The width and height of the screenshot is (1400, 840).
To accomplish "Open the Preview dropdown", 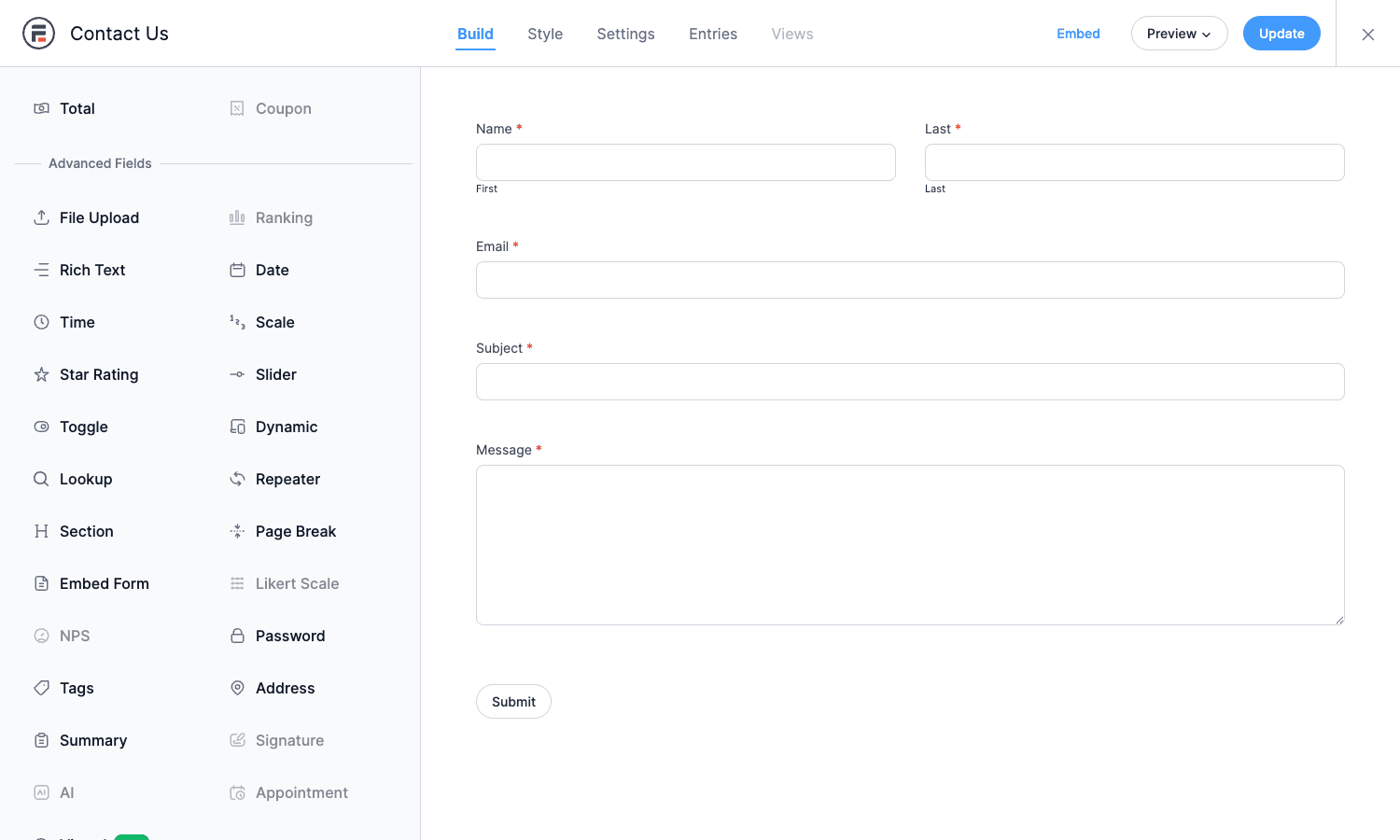I will [1179, 34].
